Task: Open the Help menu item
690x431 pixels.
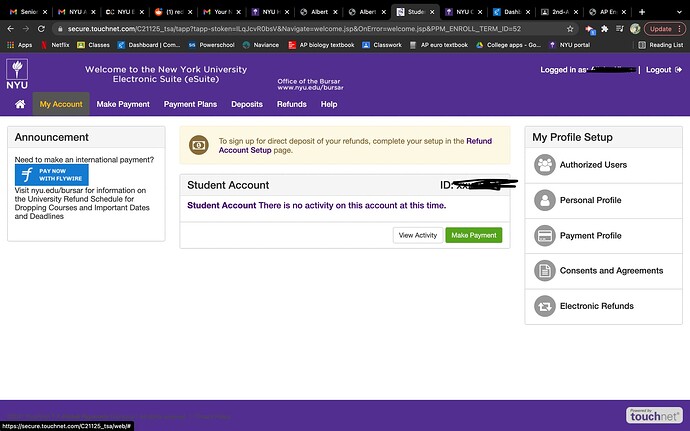Action: 329,104
